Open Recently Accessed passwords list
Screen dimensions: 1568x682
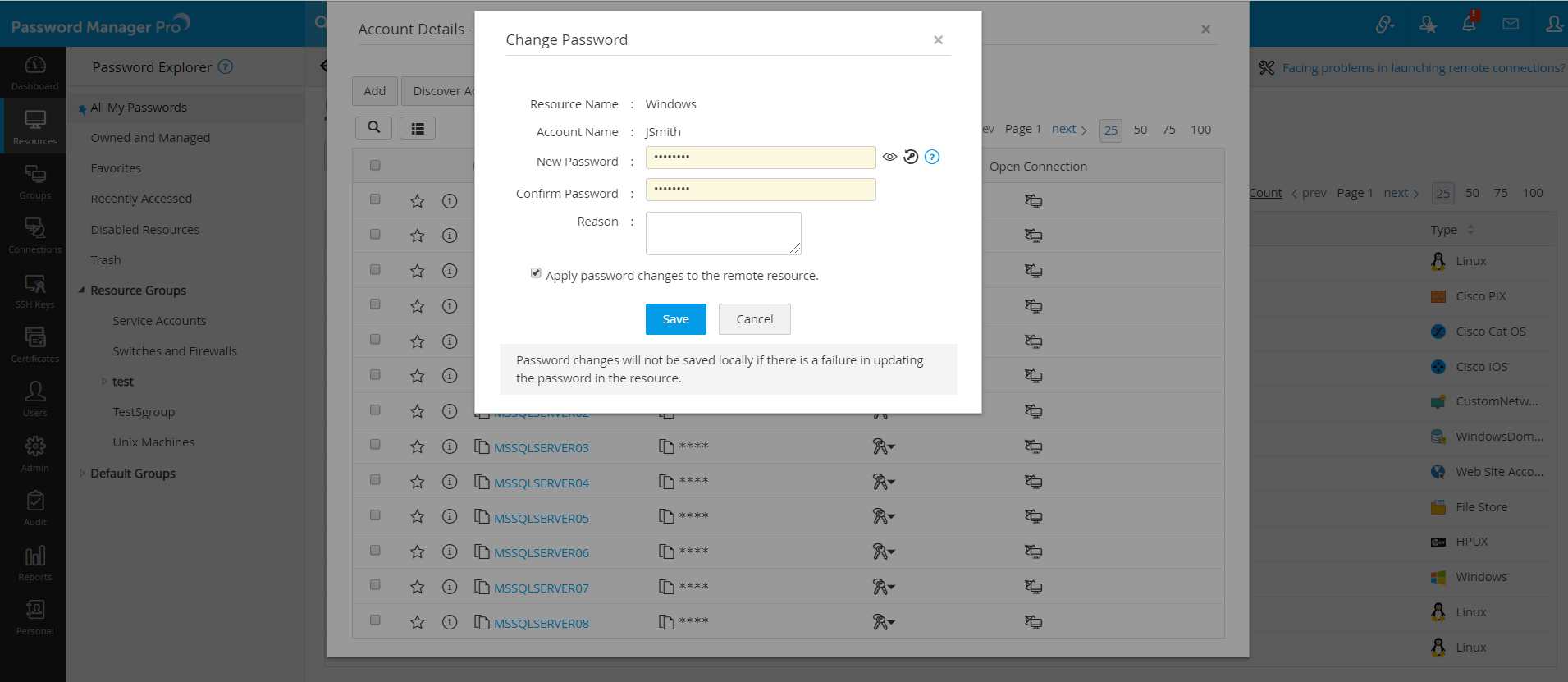(x=141, y=199)
